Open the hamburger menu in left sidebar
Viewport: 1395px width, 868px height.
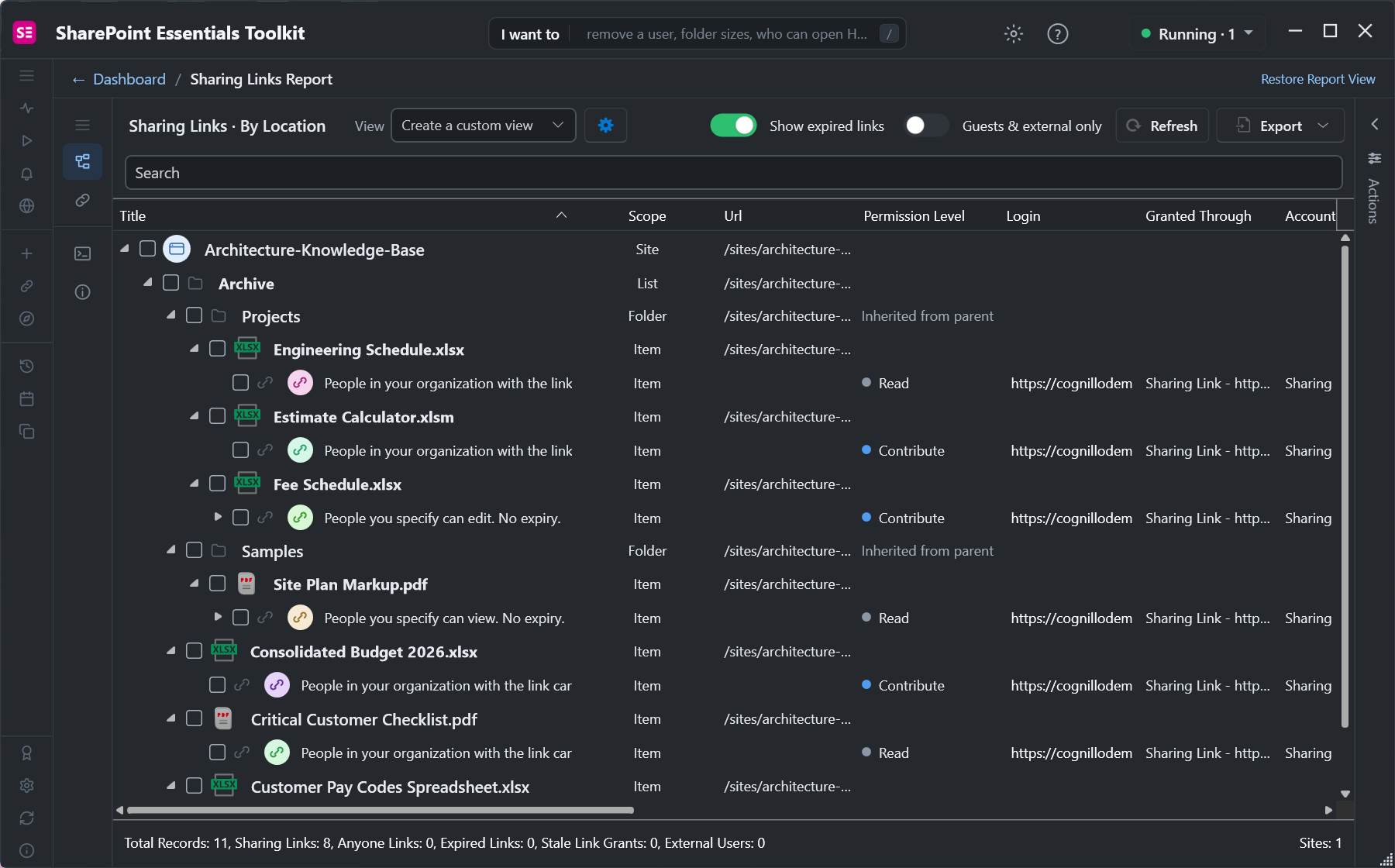(x=26, y=76)
